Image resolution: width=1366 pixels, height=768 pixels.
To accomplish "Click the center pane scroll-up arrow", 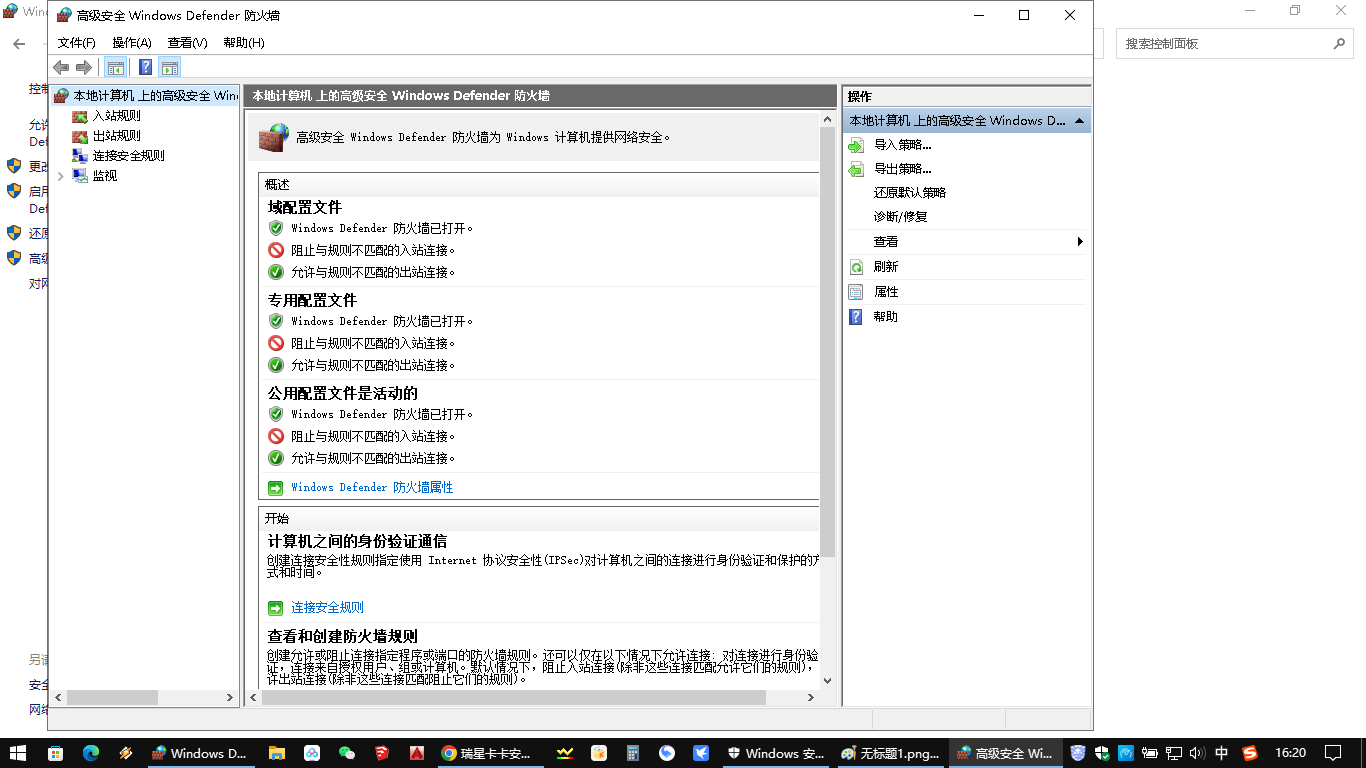I will [827, 120].
